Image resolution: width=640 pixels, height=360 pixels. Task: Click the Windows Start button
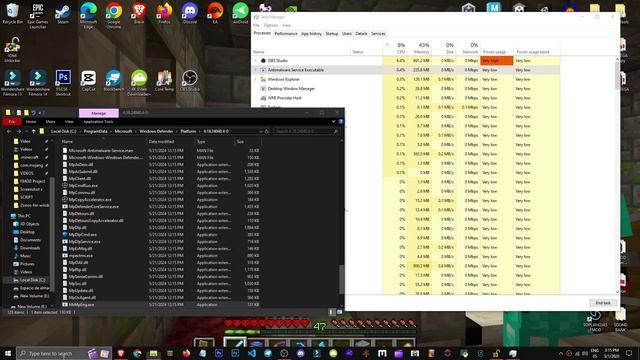tap(8, 353)
